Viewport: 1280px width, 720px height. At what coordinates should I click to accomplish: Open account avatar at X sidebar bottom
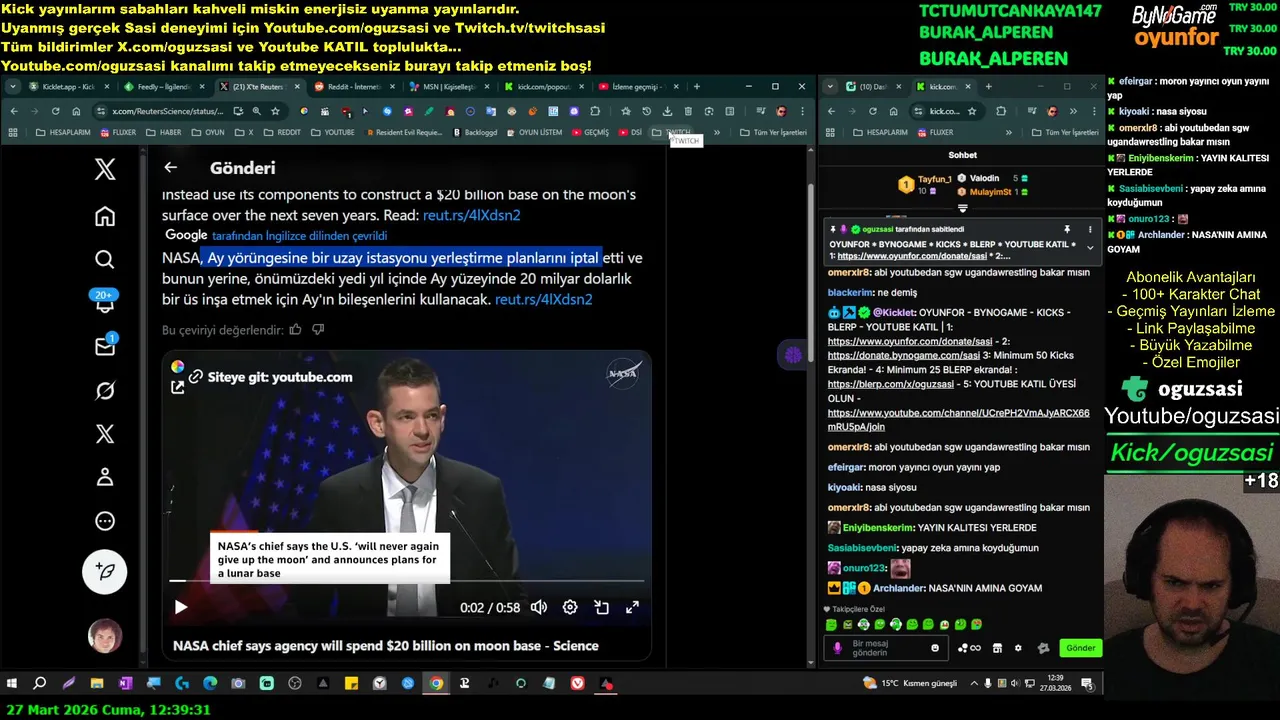pyautogui.click(x=105, y=636)
